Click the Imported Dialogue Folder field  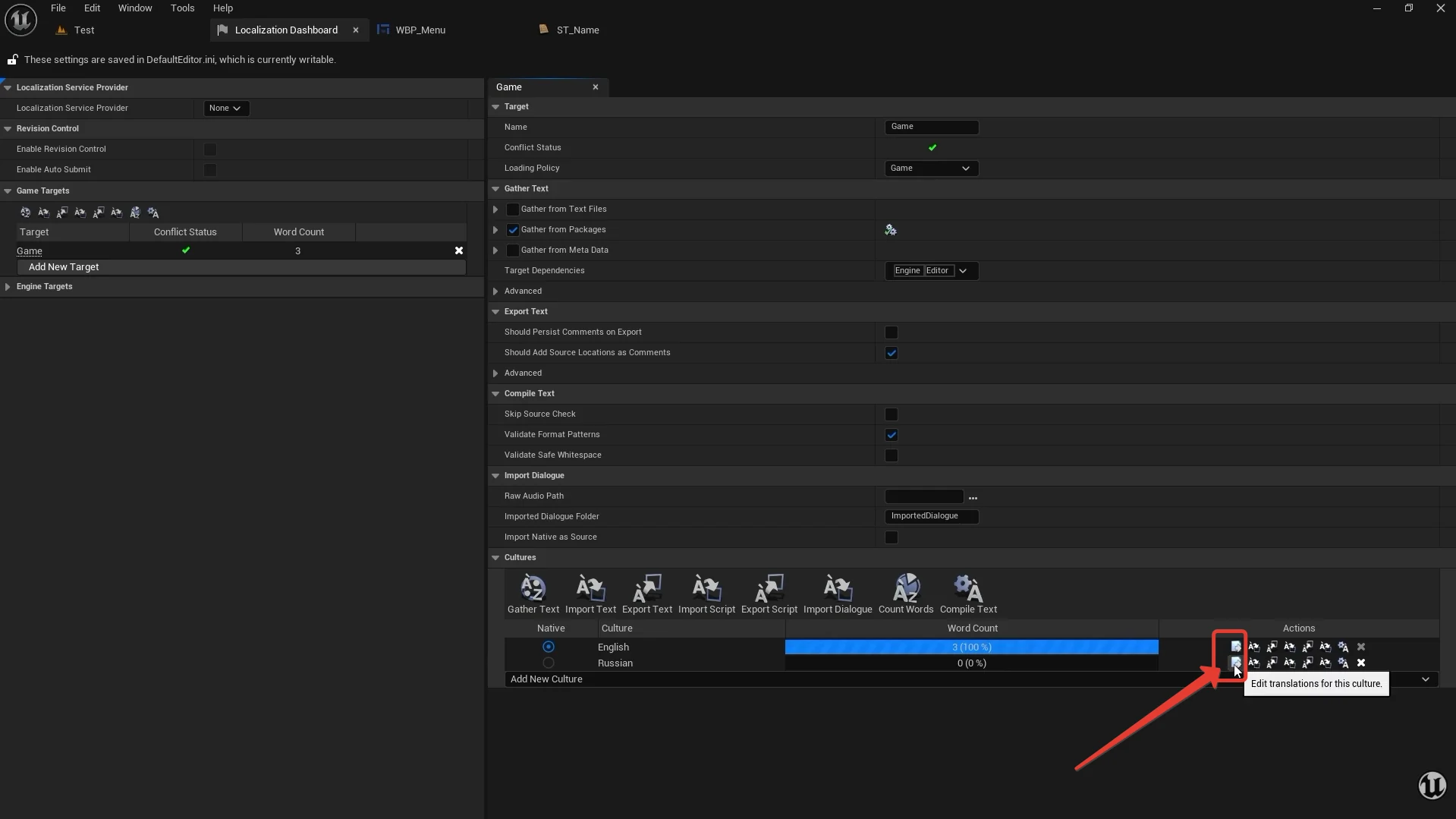pyautogui.click(x=932, y=516)
